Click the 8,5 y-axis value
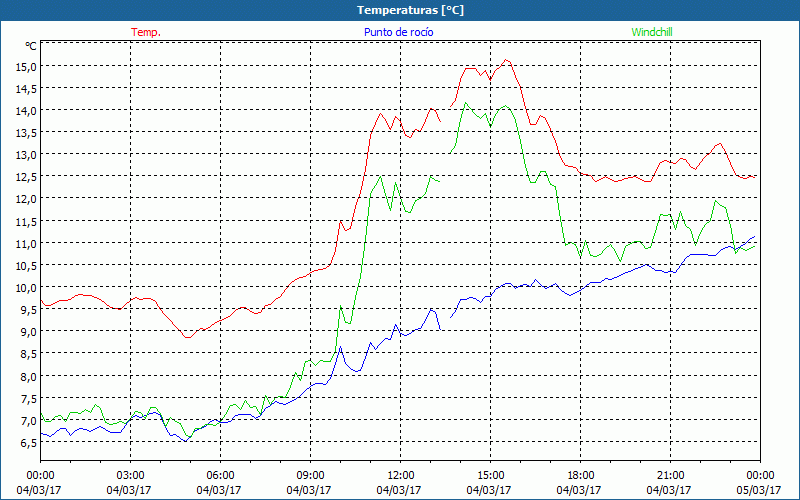This screenshot has height=500, width=800. pyautogui.click(x=29, y=354)
